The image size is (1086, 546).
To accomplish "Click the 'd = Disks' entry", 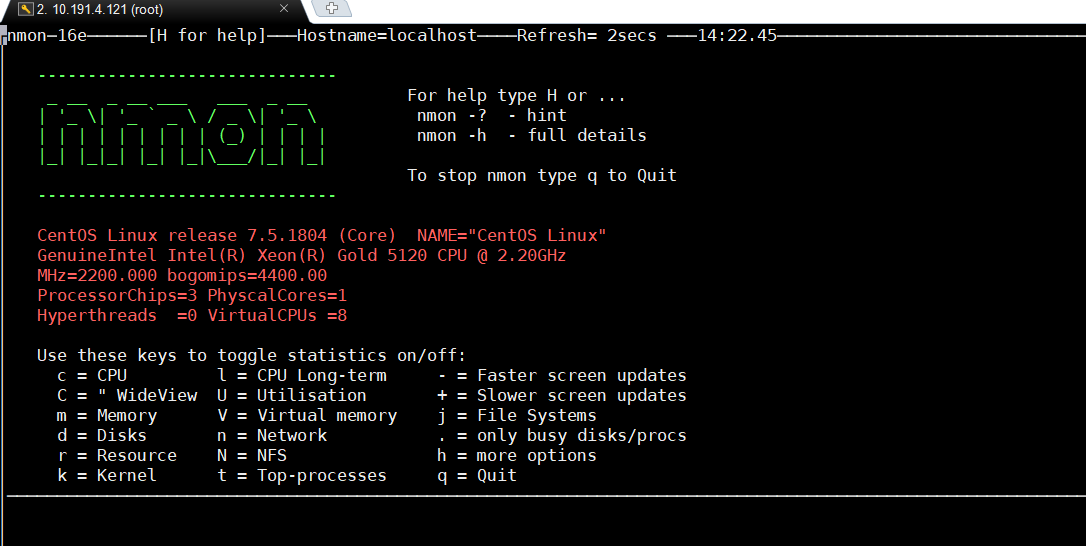I will click(103, 436).
